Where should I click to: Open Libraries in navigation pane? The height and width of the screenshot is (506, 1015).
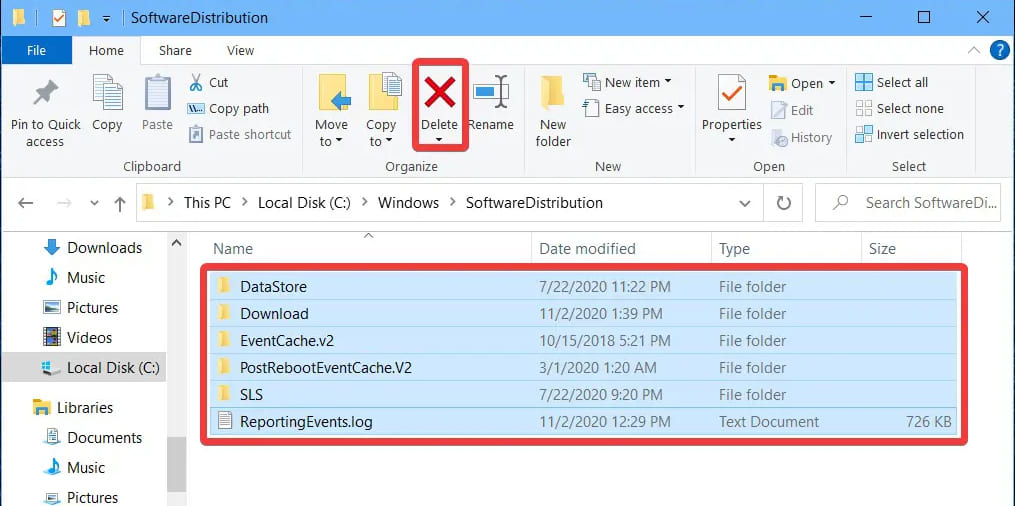(72, 408)
